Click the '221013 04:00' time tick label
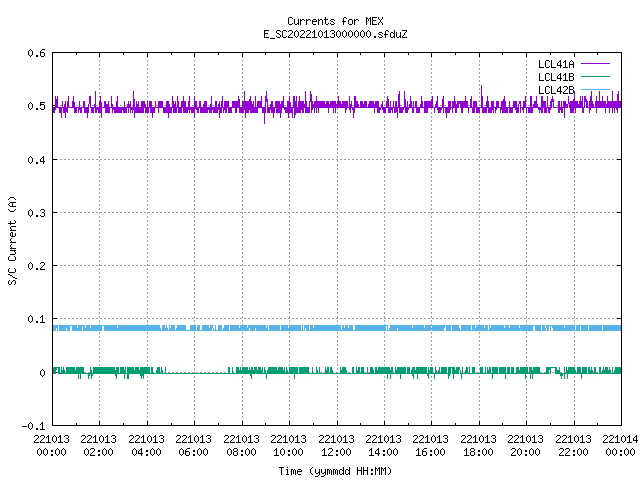640x480 pixels. (x=146, y=445)
